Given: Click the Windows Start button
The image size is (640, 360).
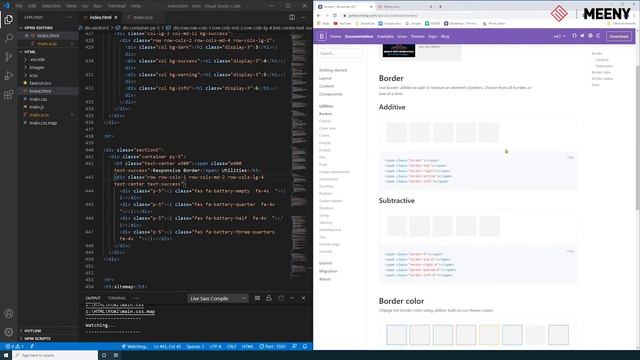Looking at the screenshot, I should [6, 355].
